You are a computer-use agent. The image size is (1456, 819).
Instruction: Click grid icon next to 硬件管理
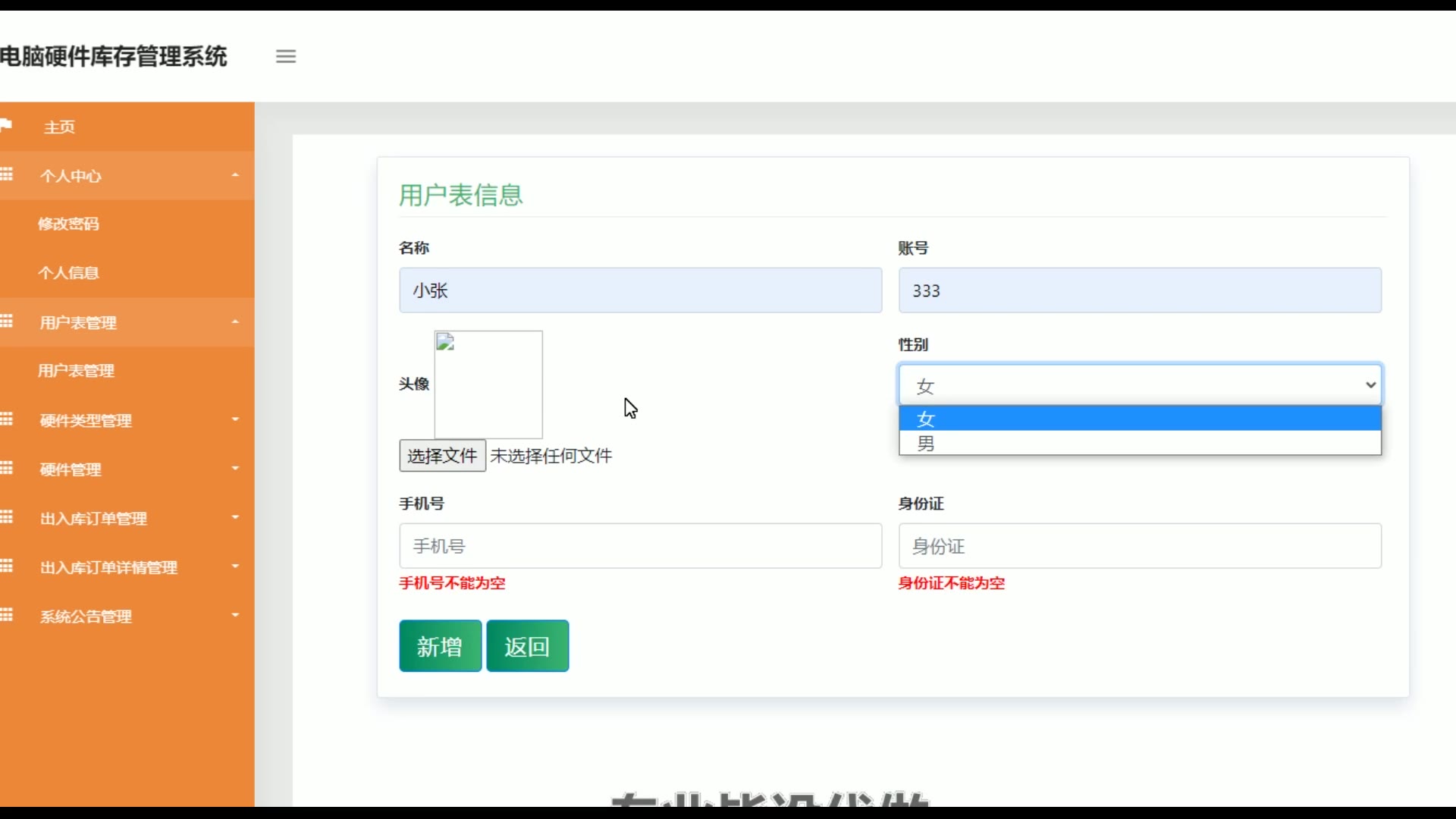[x=7, y=469]
